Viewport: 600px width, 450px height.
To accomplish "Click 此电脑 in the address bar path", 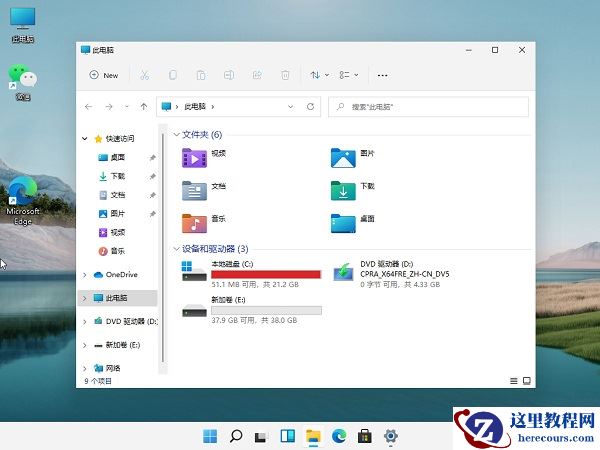I will point(195,106).
